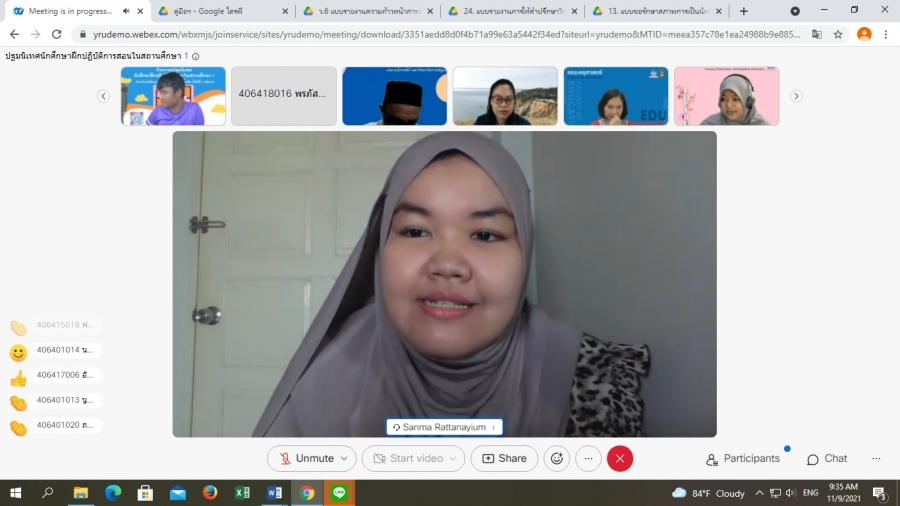Leave the meeting with red X button
This screenshot has height=506, width=900.
pos(620,458)
